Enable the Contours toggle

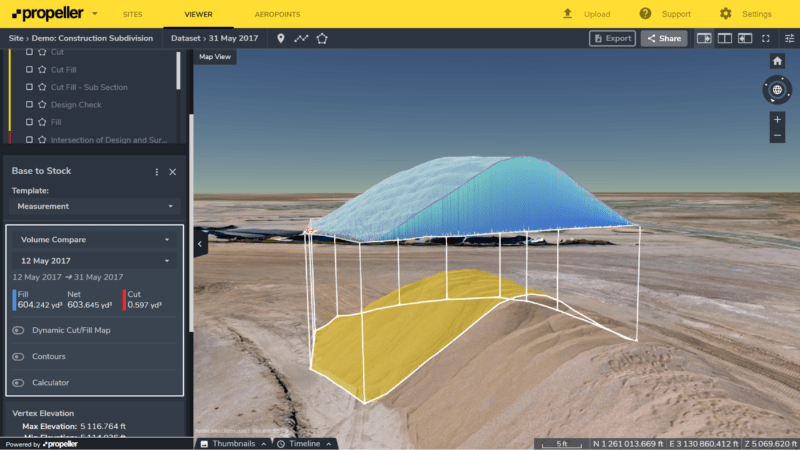(x=18, y=356)
